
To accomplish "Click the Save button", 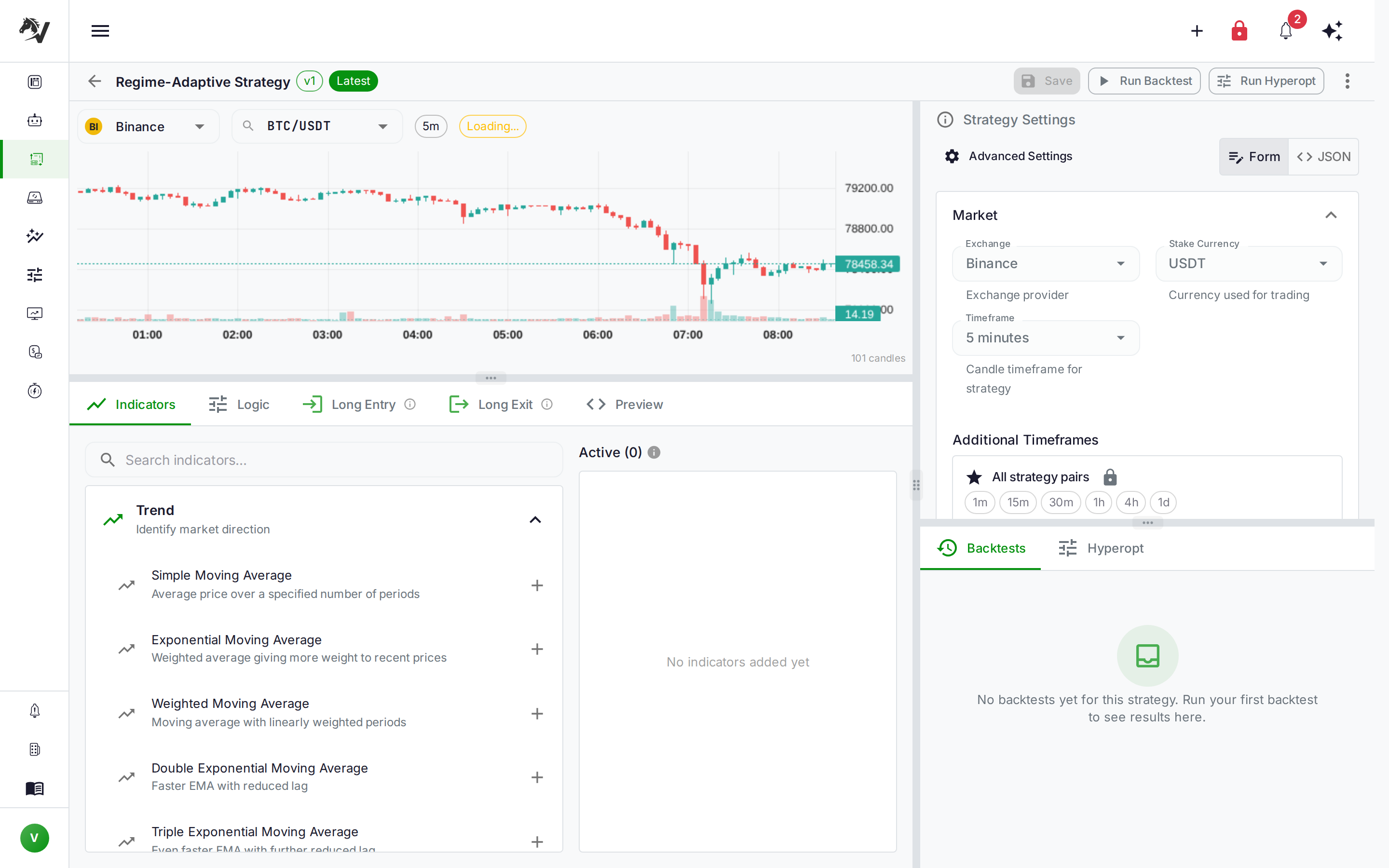I will coord(1047,81).
